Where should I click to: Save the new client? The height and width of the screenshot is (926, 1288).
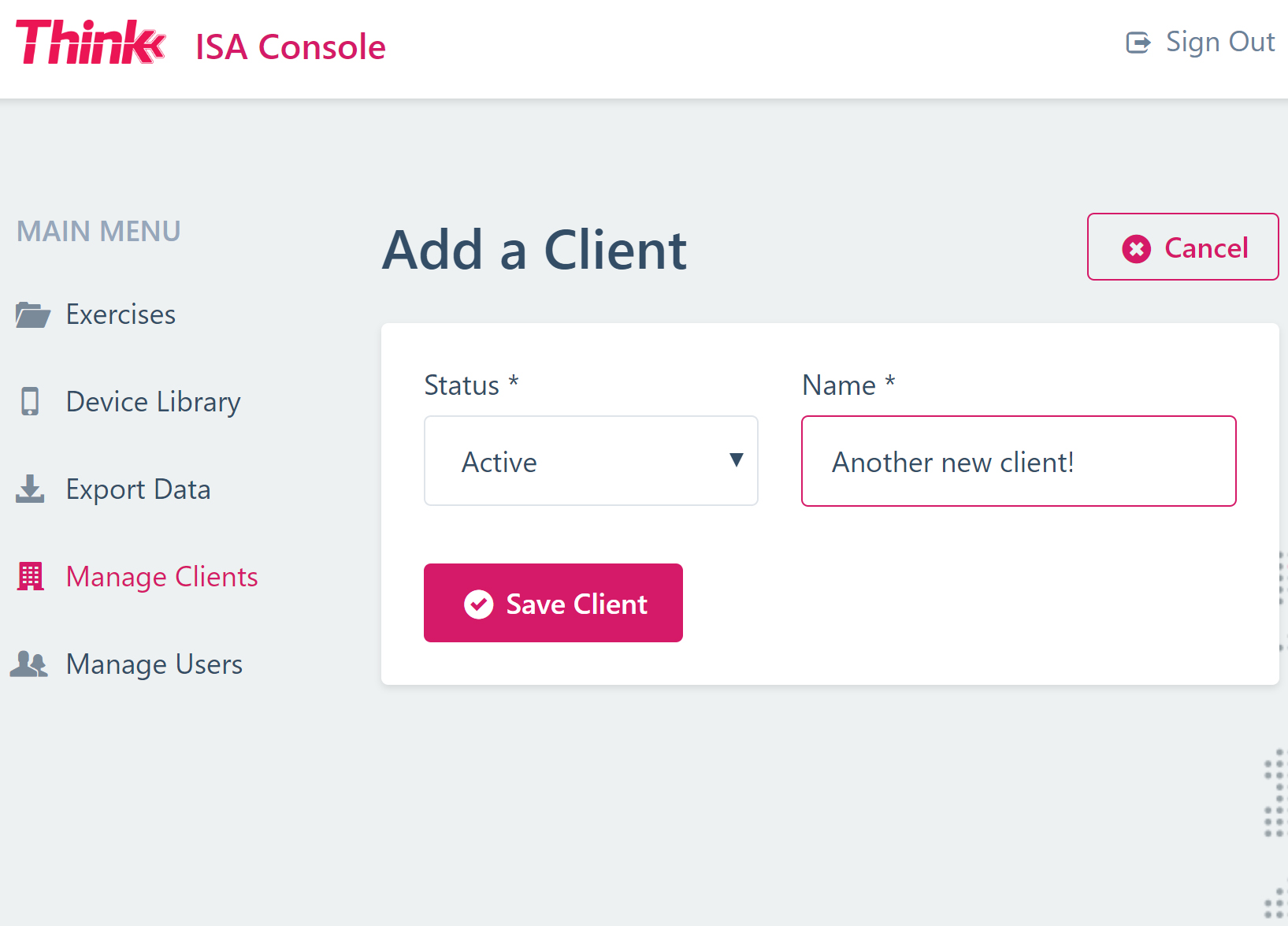pyautogui.click(x=553, y=603)
